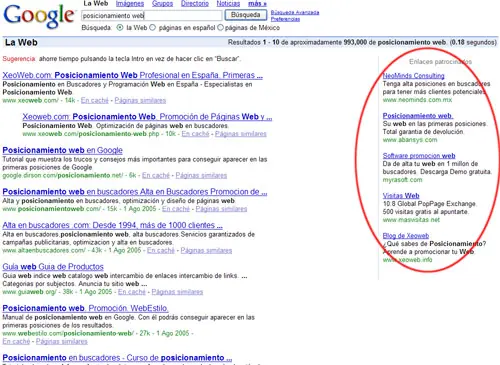Open 'Guia web Guia de Productos' result

pos(53,267)
